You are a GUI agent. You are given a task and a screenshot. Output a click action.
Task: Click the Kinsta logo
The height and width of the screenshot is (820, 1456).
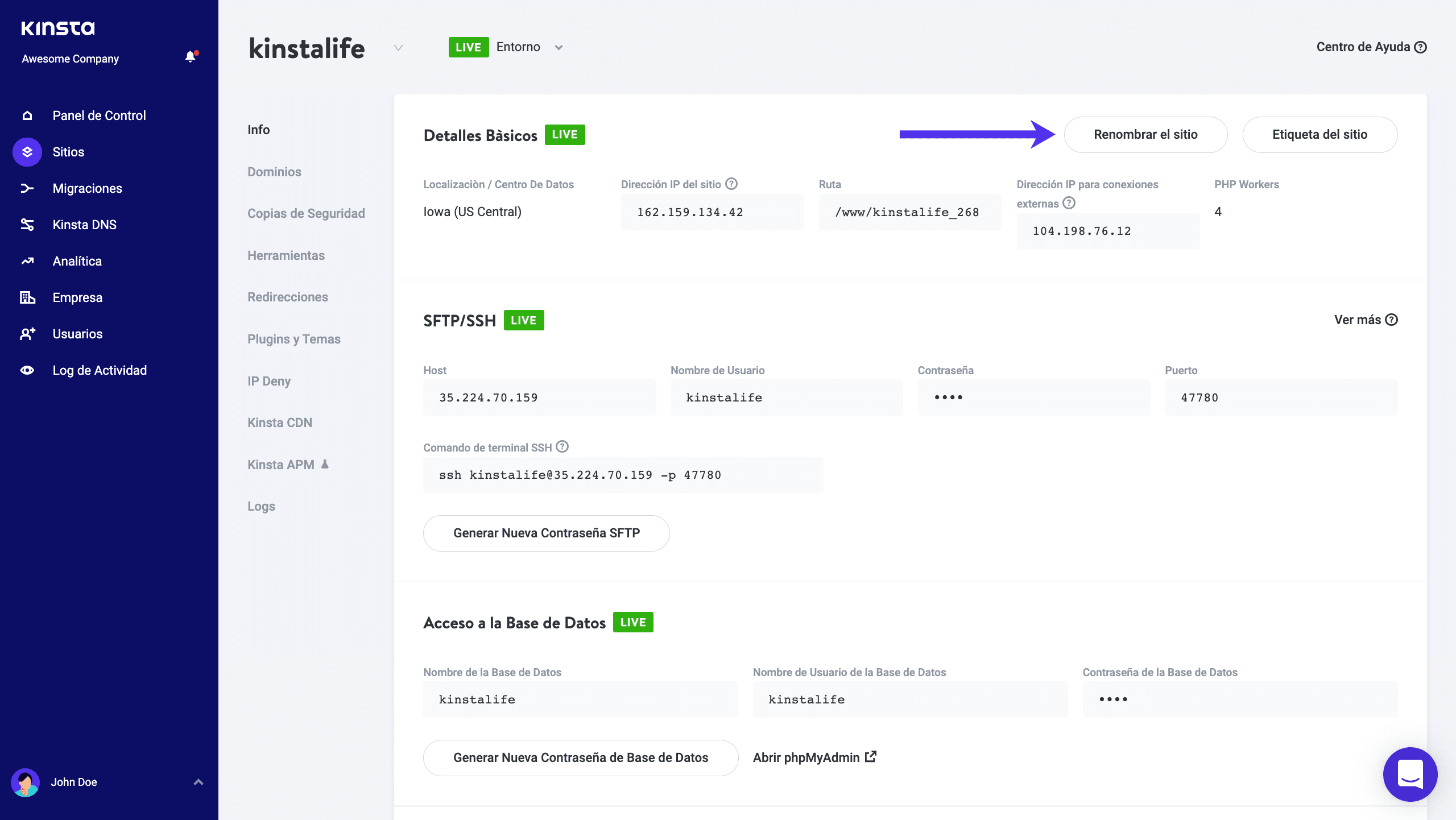tap(58, 28)
